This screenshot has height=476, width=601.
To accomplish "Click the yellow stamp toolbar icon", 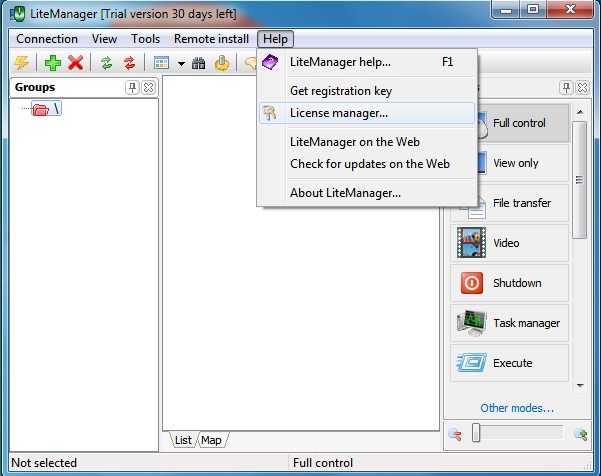I will [x=222, y=63].
